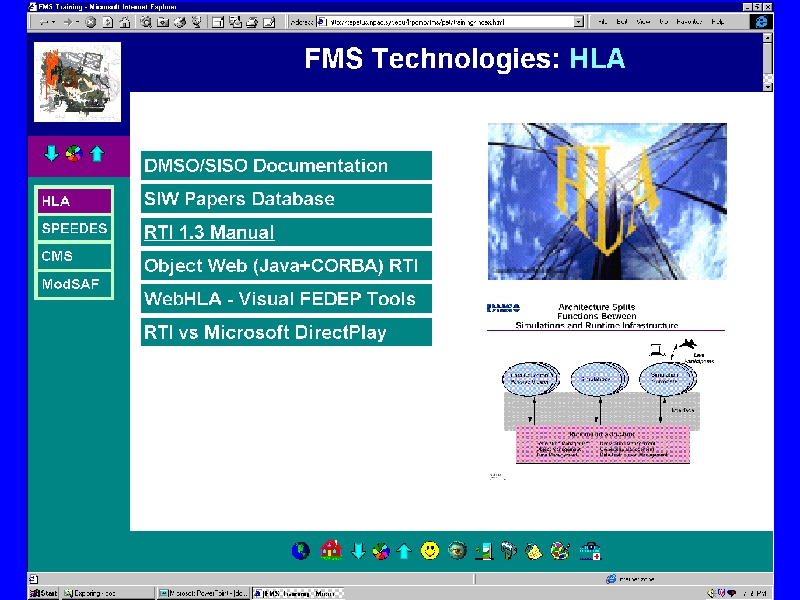The image size is (800, 600).
Task: Click the FMS logo image at top-left
Action: [x=78, y=82]
